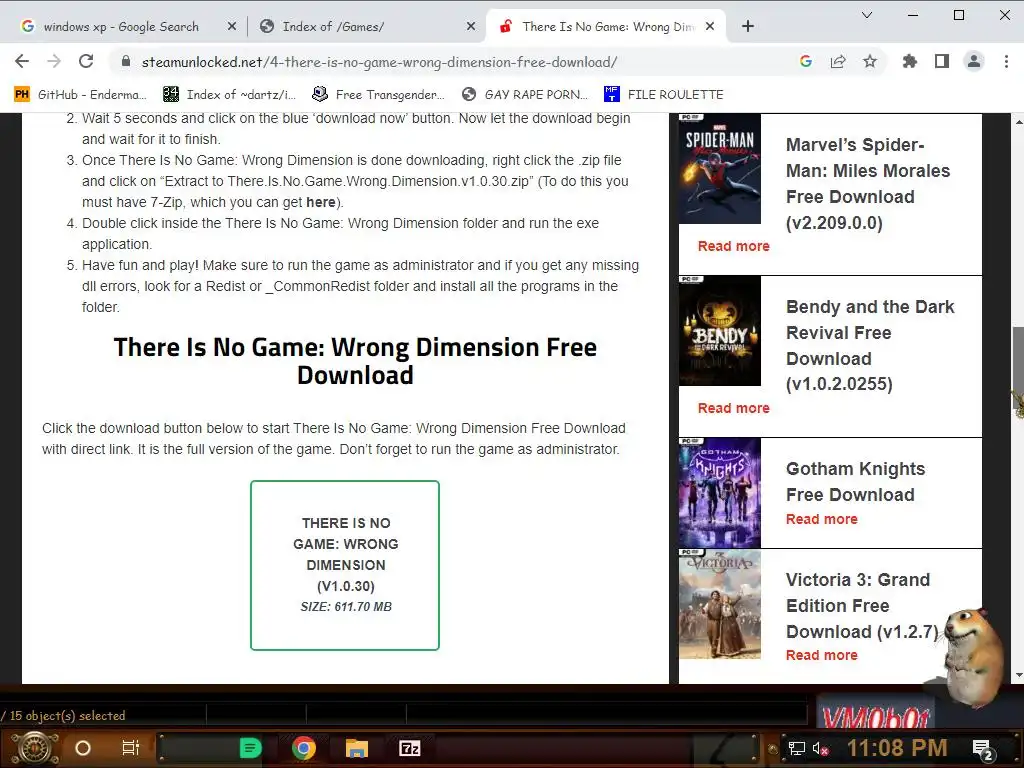1024x768 pixels.
Task: Open Bendy and the Dark Revival title
Action: tap(870, 345)
